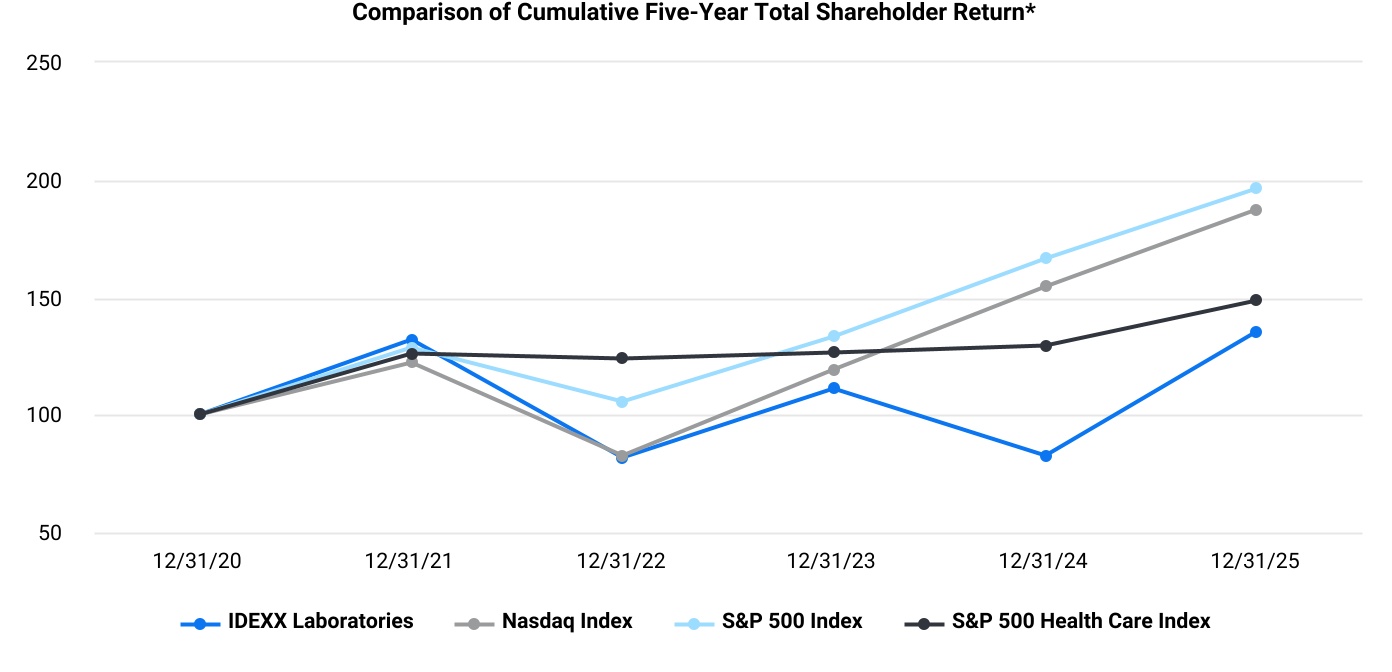Screen dimensions: 1392x672
Task: Click the Health Care Index point at 12/31/25
Action: point(1256,300)
